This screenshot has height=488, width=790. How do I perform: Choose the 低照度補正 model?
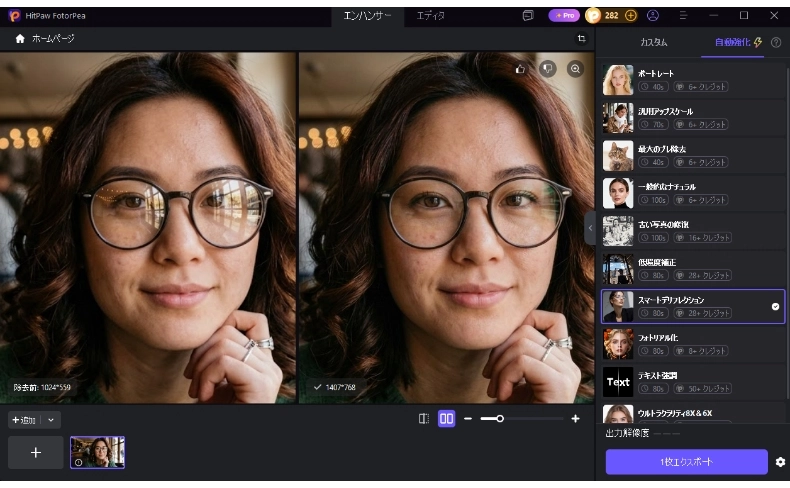click(693, 269)
